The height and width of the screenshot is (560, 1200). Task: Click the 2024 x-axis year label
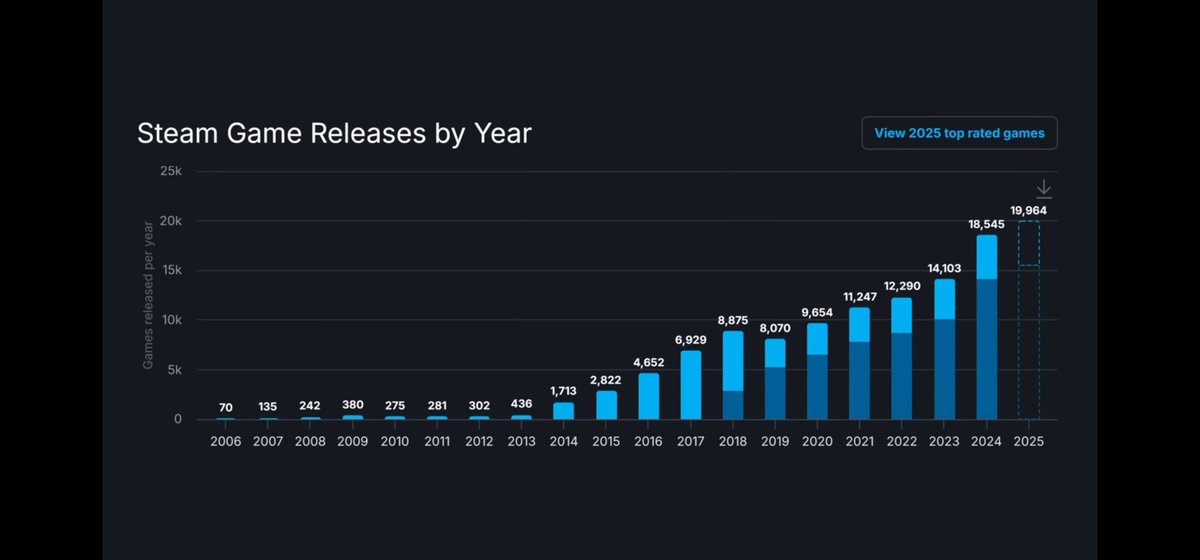tap(986, 441)
